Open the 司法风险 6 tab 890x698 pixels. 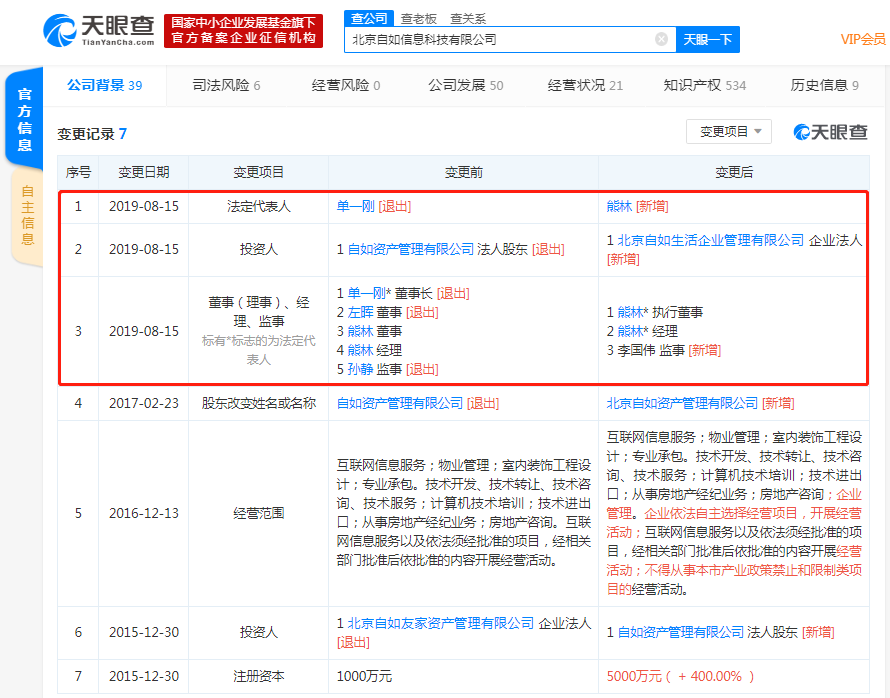[x=226, y=85]
